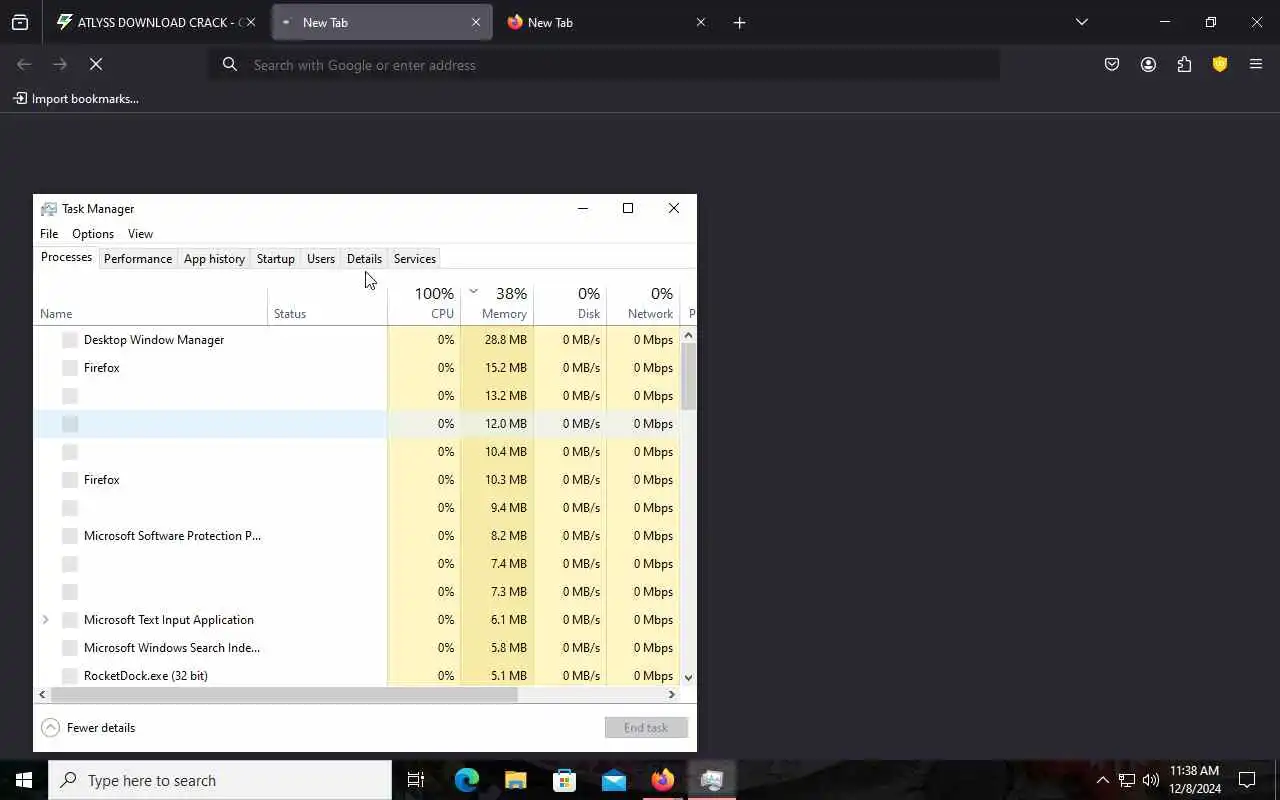Click the 13.2 MB memory cell
The image size is (1280, 800).
click(x=497, y=396)
